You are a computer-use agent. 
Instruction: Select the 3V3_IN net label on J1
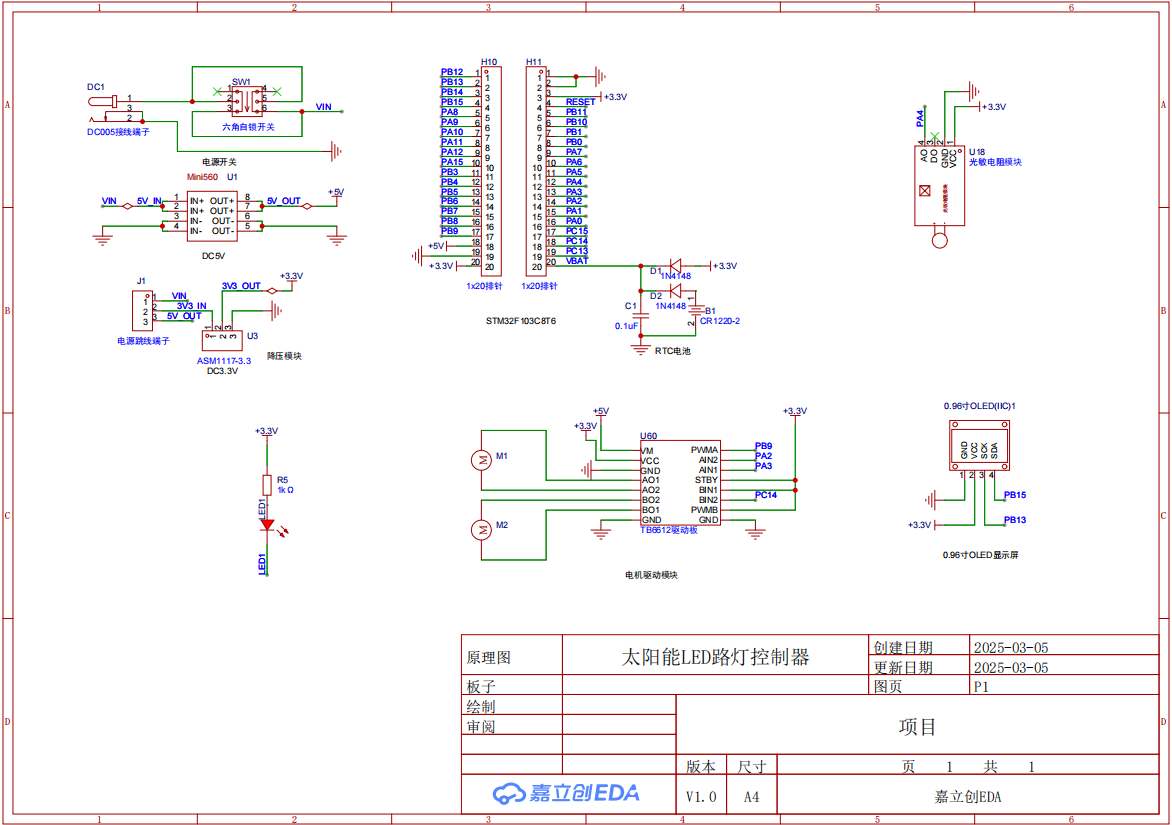tap(191, 306)
